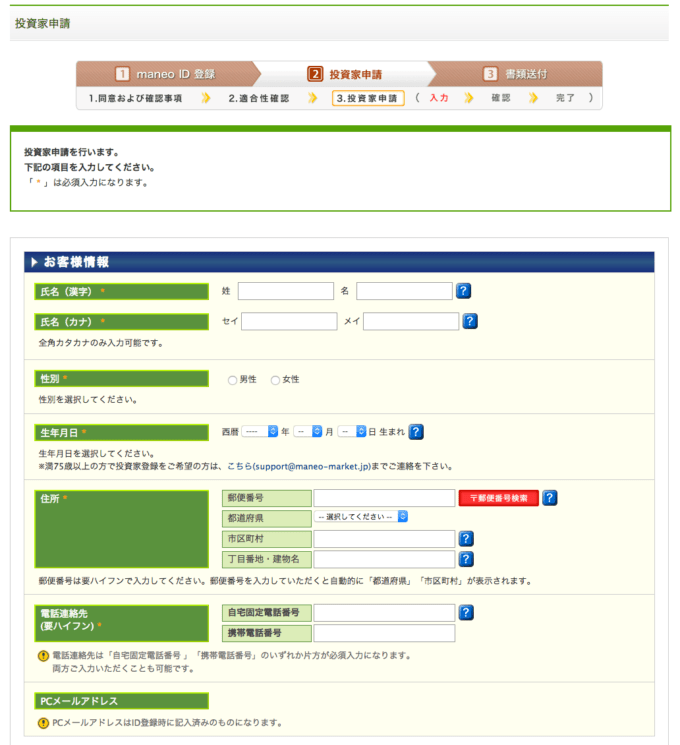Open help icon next to birth date
Image resolution: width=680 pixels, height=745 pixels.
coord(416,432)
